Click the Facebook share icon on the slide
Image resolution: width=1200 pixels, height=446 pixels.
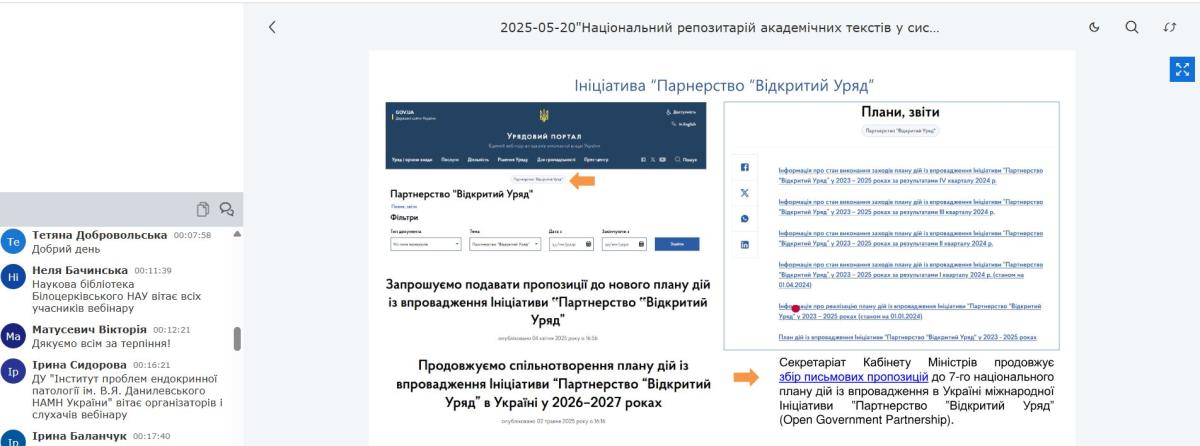[743, 167]
